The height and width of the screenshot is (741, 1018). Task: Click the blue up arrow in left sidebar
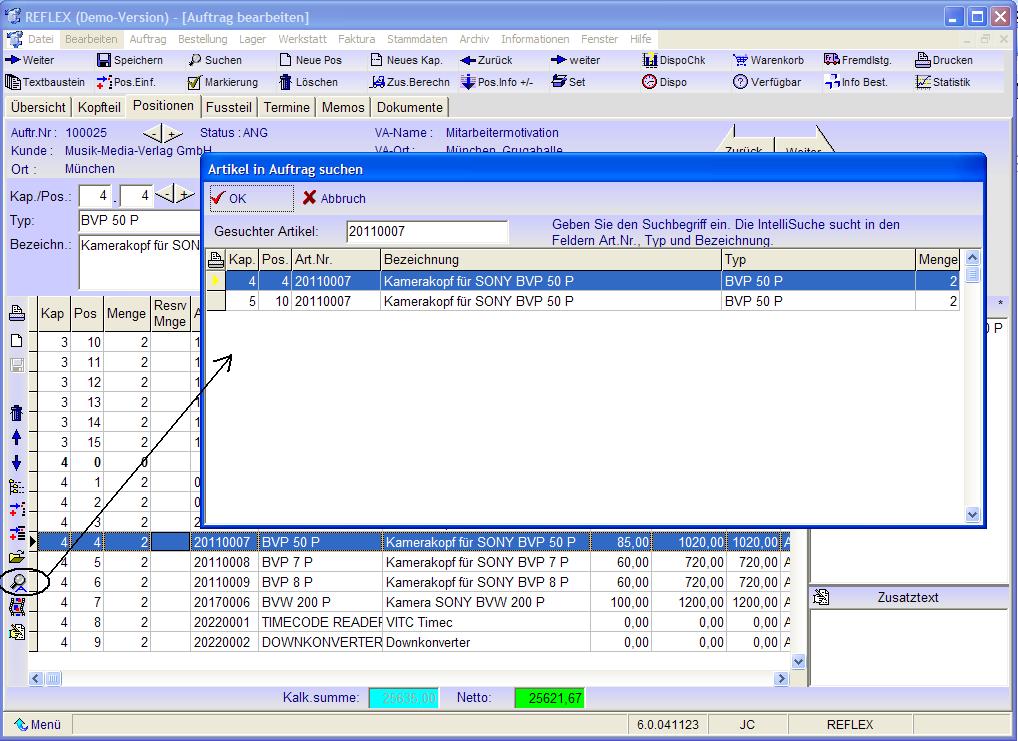click(x=16, y=437)
